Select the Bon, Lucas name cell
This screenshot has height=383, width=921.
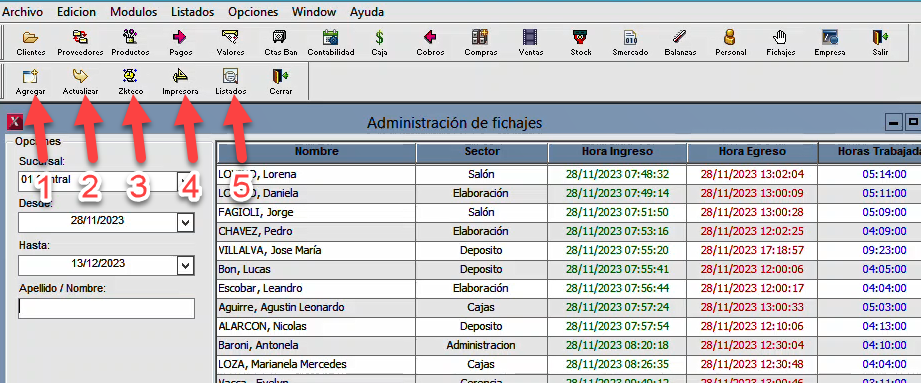[x=317, y=269]
